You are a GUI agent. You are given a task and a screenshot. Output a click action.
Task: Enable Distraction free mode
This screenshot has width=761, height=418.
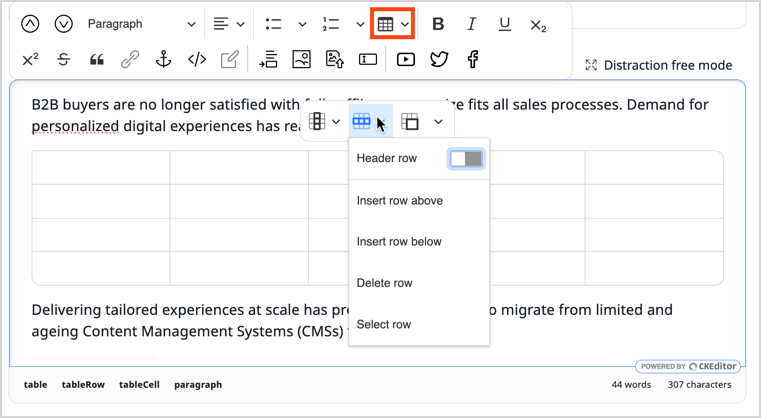(658, 65)
